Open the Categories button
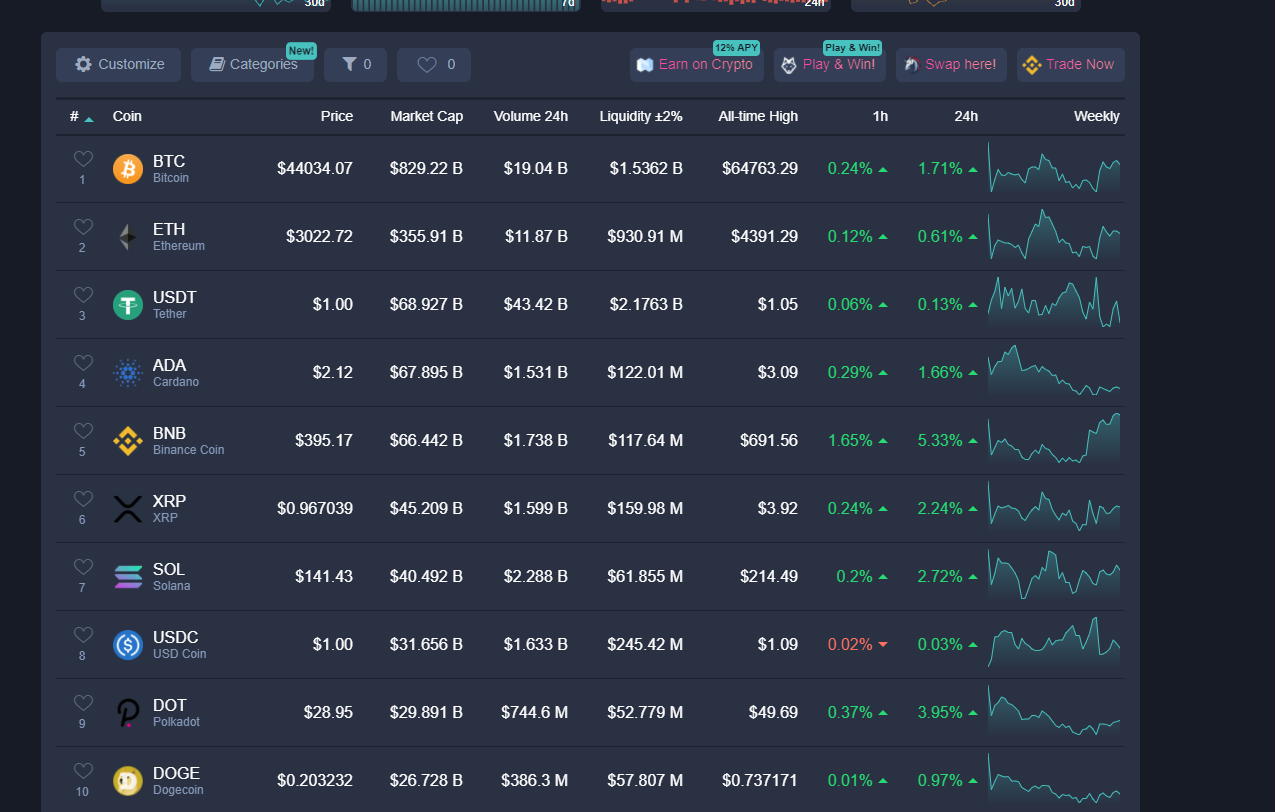 point(252,65)
